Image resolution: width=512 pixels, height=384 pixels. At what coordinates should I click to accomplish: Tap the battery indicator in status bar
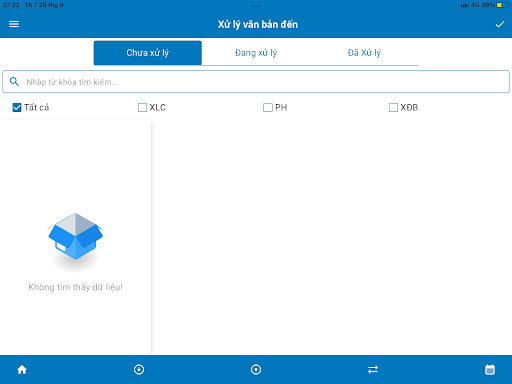502,5
